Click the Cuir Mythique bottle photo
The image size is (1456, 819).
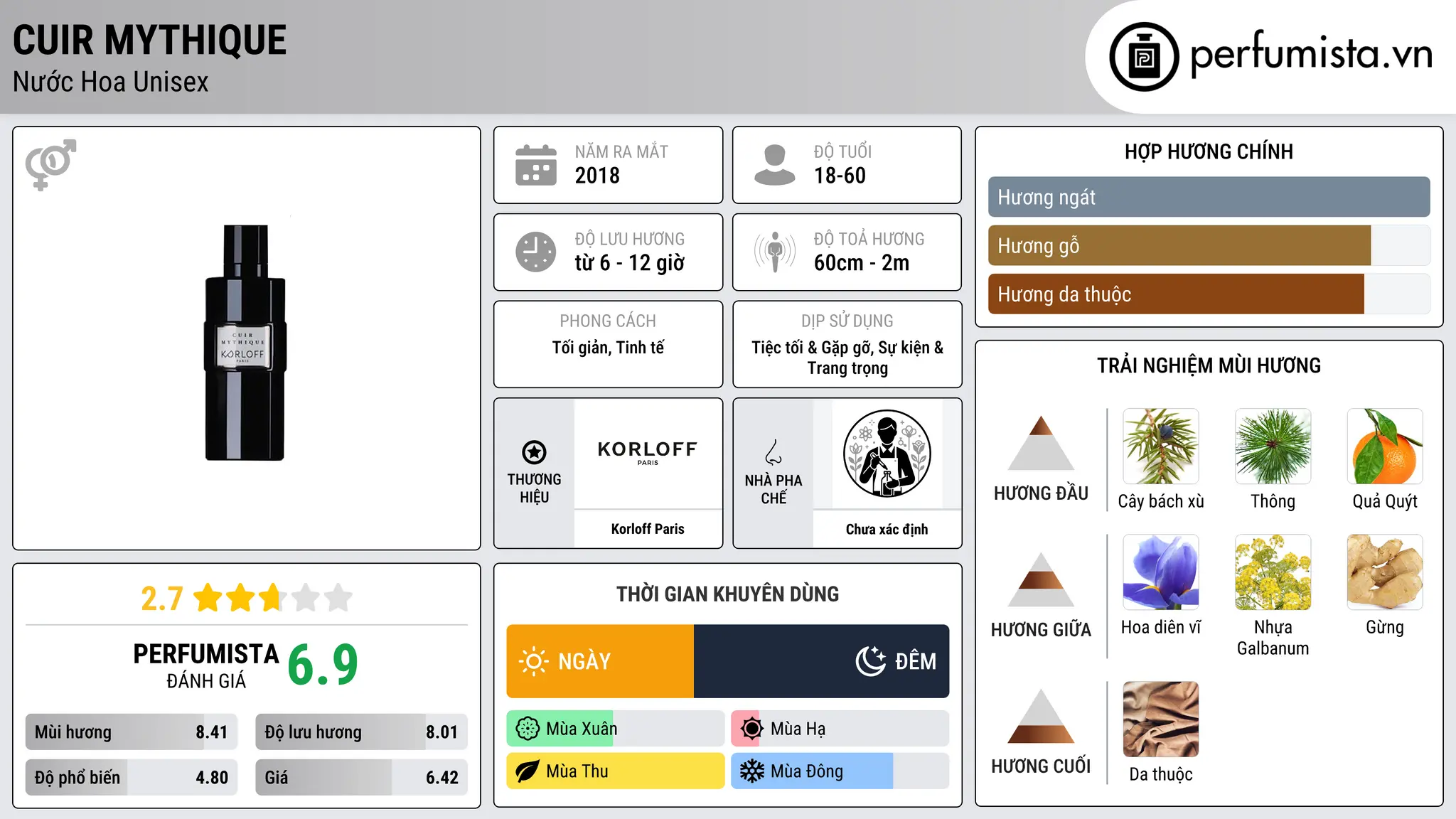[x=245, y=343]
